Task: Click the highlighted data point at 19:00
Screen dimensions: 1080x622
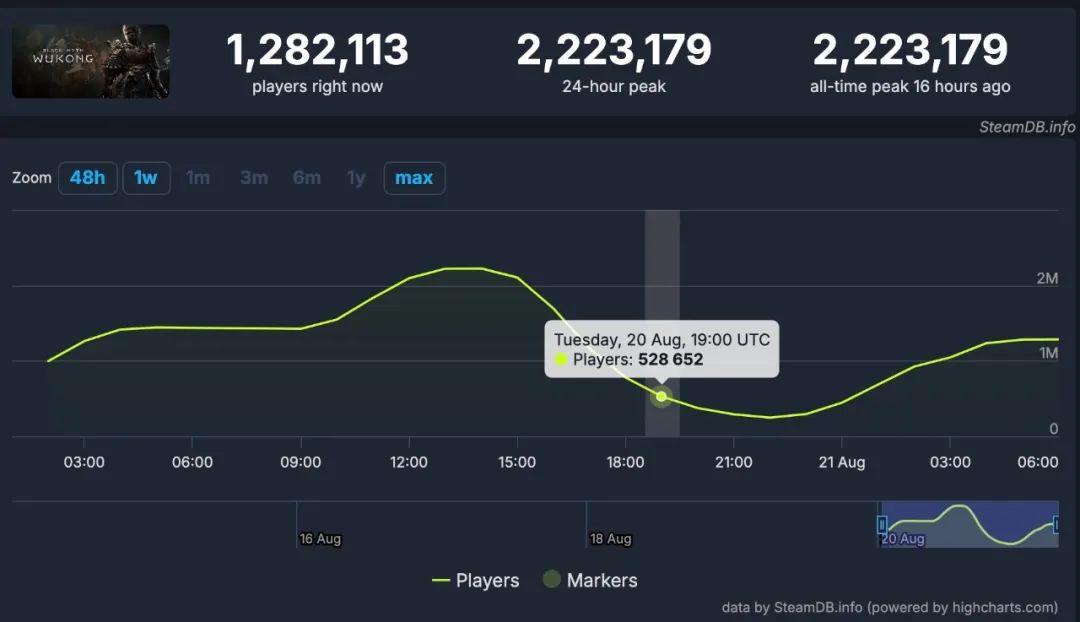Action: [x=661, y=396]
